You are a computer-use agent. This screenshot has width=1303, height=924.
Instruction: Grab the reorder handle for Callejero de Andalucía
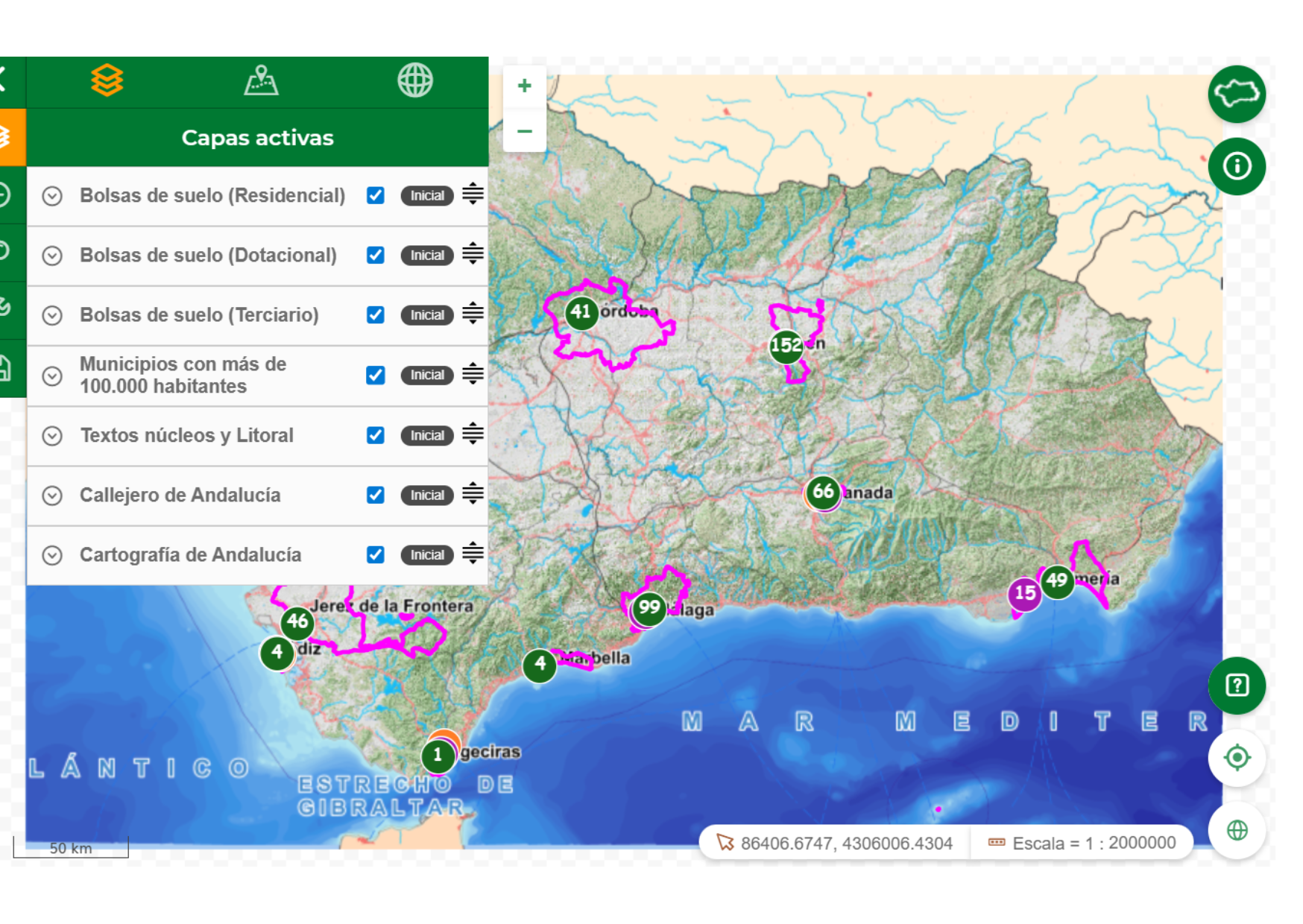[473, 494]
